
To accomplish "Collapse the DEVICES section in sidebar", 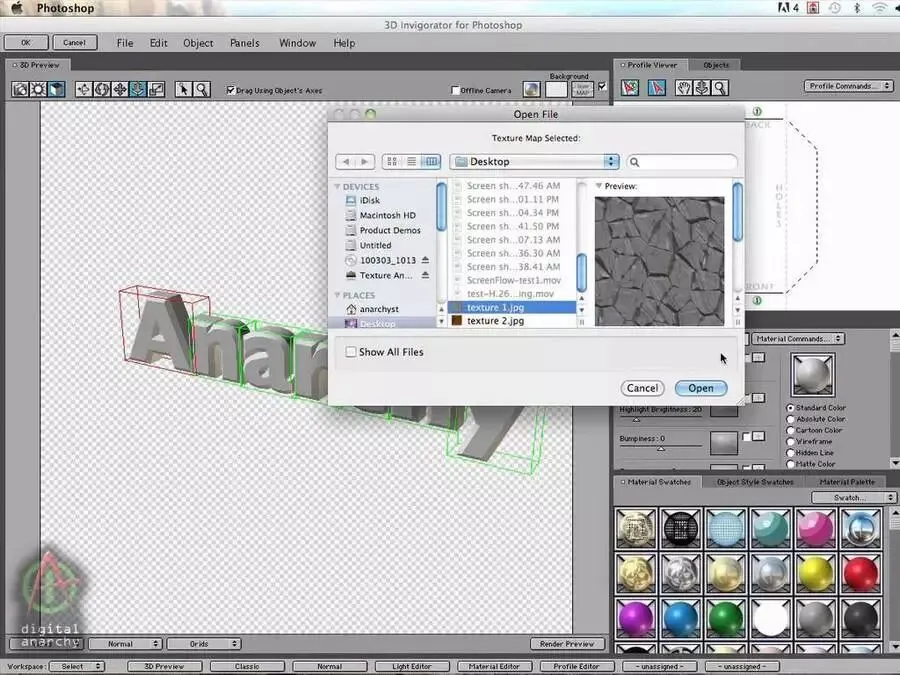I will point(338,187).
